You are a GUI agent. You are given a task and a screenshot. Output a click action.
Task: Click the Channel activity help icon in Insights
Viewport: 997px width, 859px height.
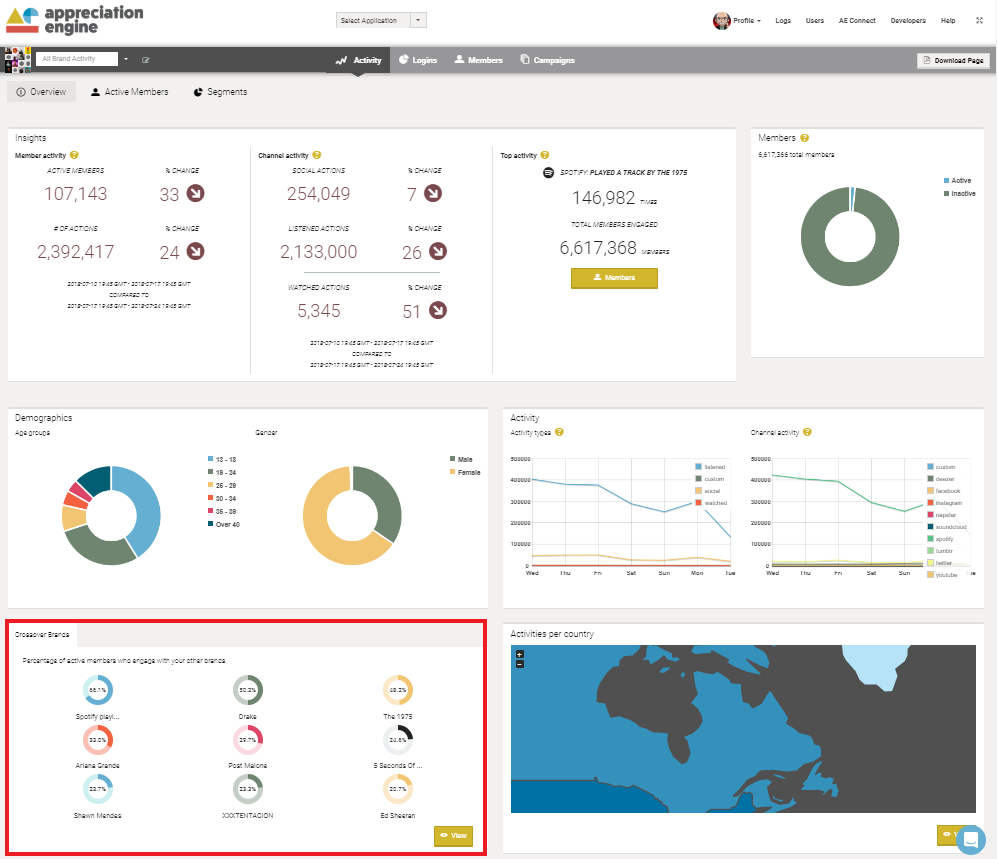(317, 155)
